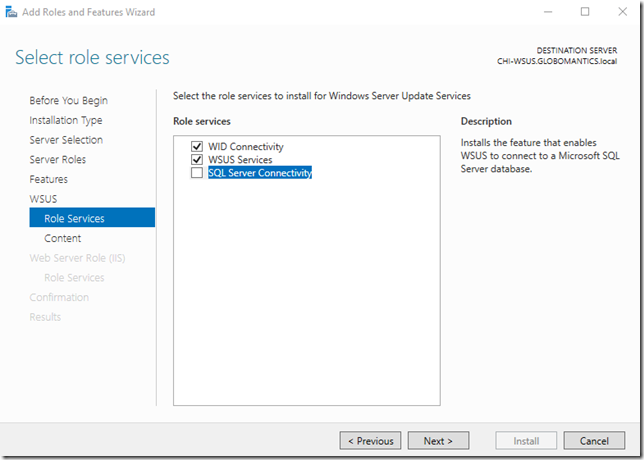Image resolution: width=644 pixels, height=460 pixels.
Task: Select the highlighted Role Services step under WSUS
Action: click(92, 217)
